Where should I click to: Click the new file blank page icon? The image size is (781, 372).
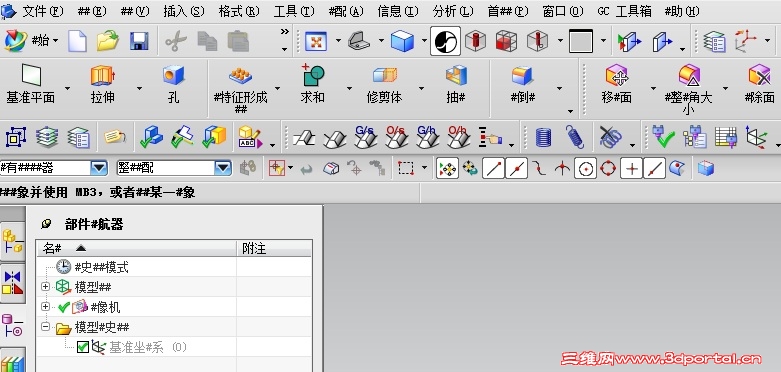pyautogui.click(x=77, y=41)
